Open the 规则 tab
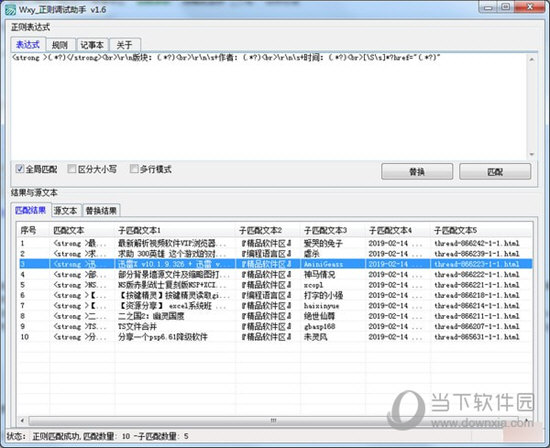 tap(60, 45)
